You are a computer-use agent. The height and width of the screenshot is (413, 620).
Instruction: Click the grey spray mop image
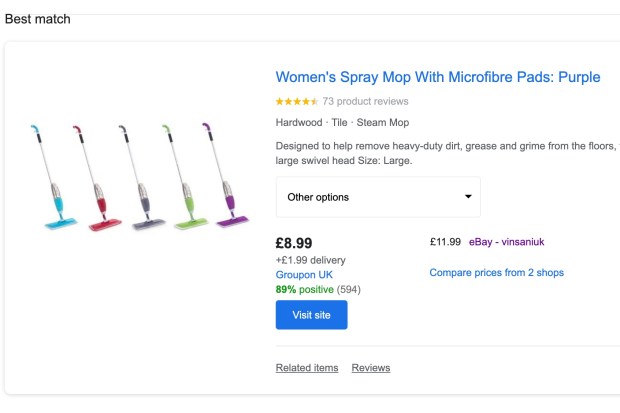[x=142, y=178]
